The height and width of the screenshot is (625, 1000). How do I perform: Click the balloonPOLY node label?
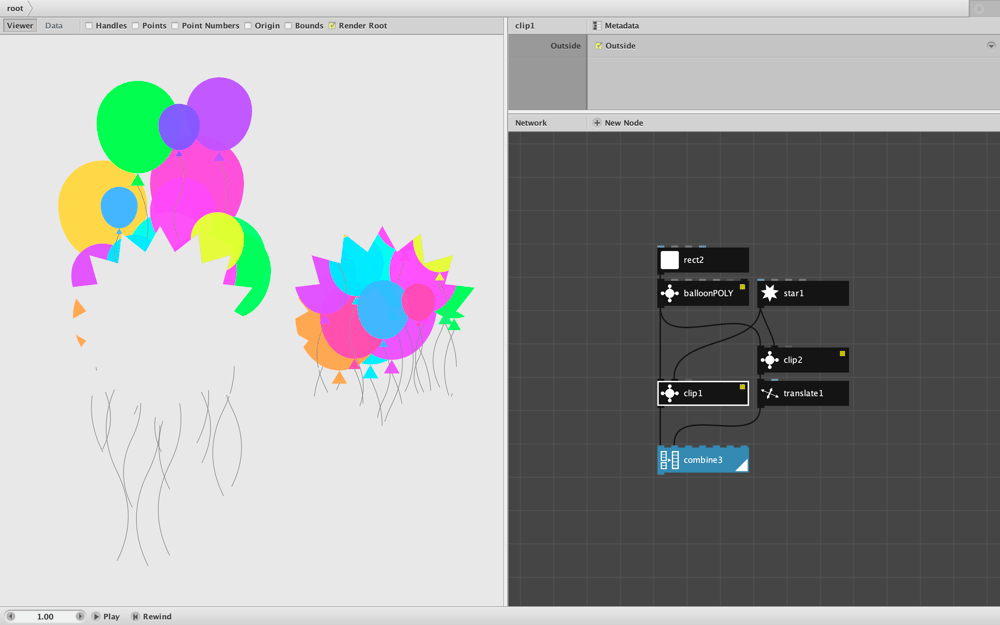708,293
